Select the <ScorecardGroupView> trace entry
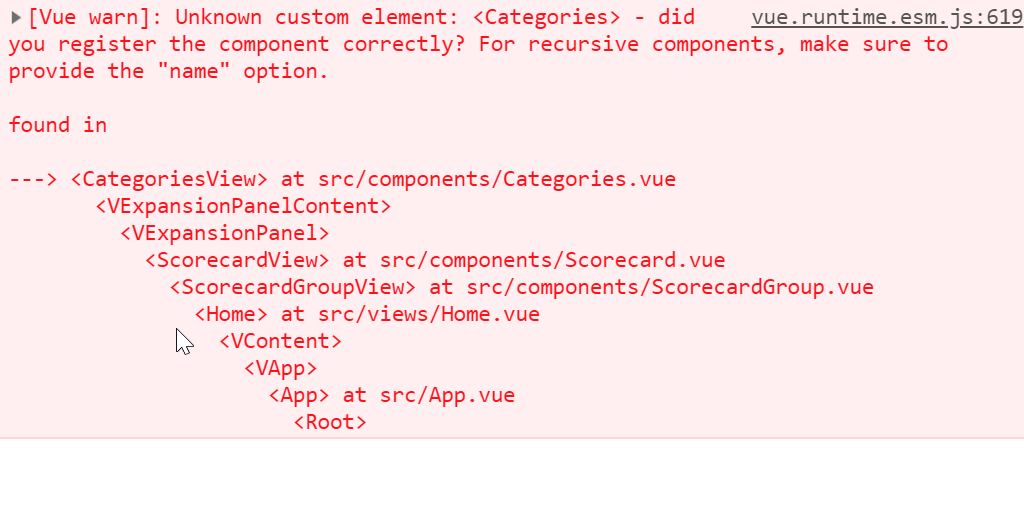Viewport: 1024px width, 512px height. [x=292, y=288]
